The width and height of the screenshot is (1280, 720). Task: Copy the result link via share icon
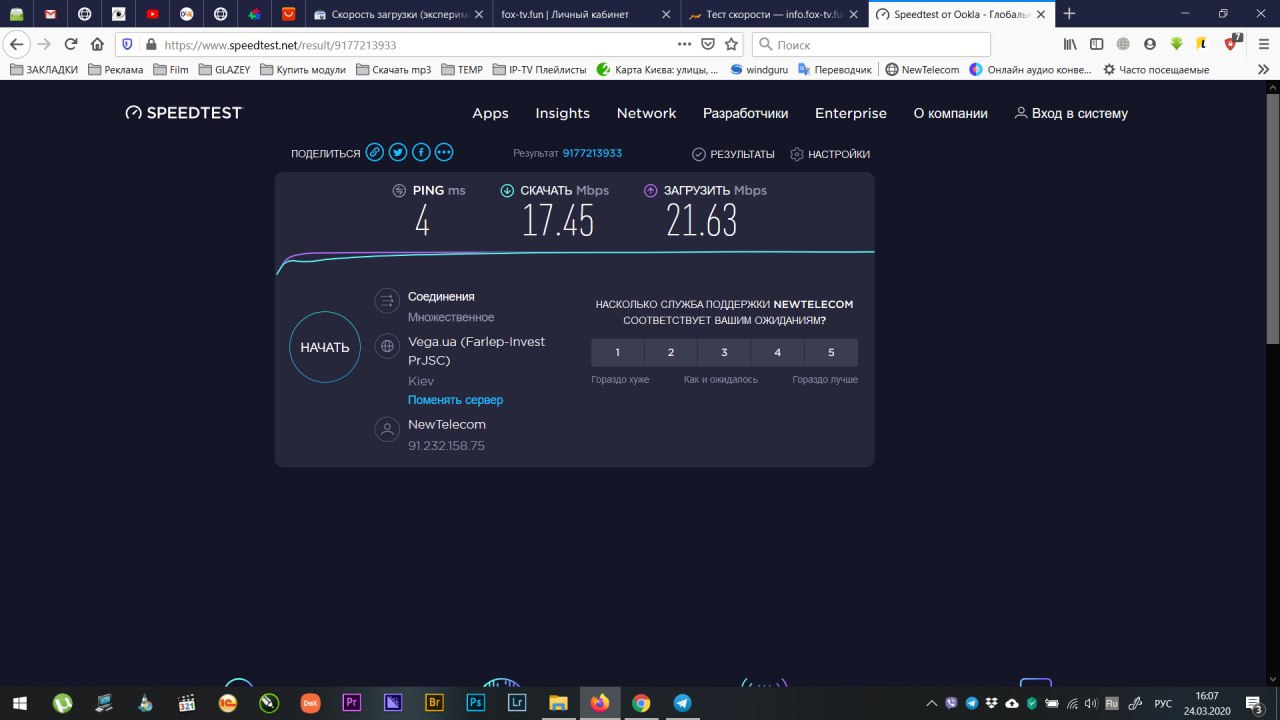(x=374, y=153)
